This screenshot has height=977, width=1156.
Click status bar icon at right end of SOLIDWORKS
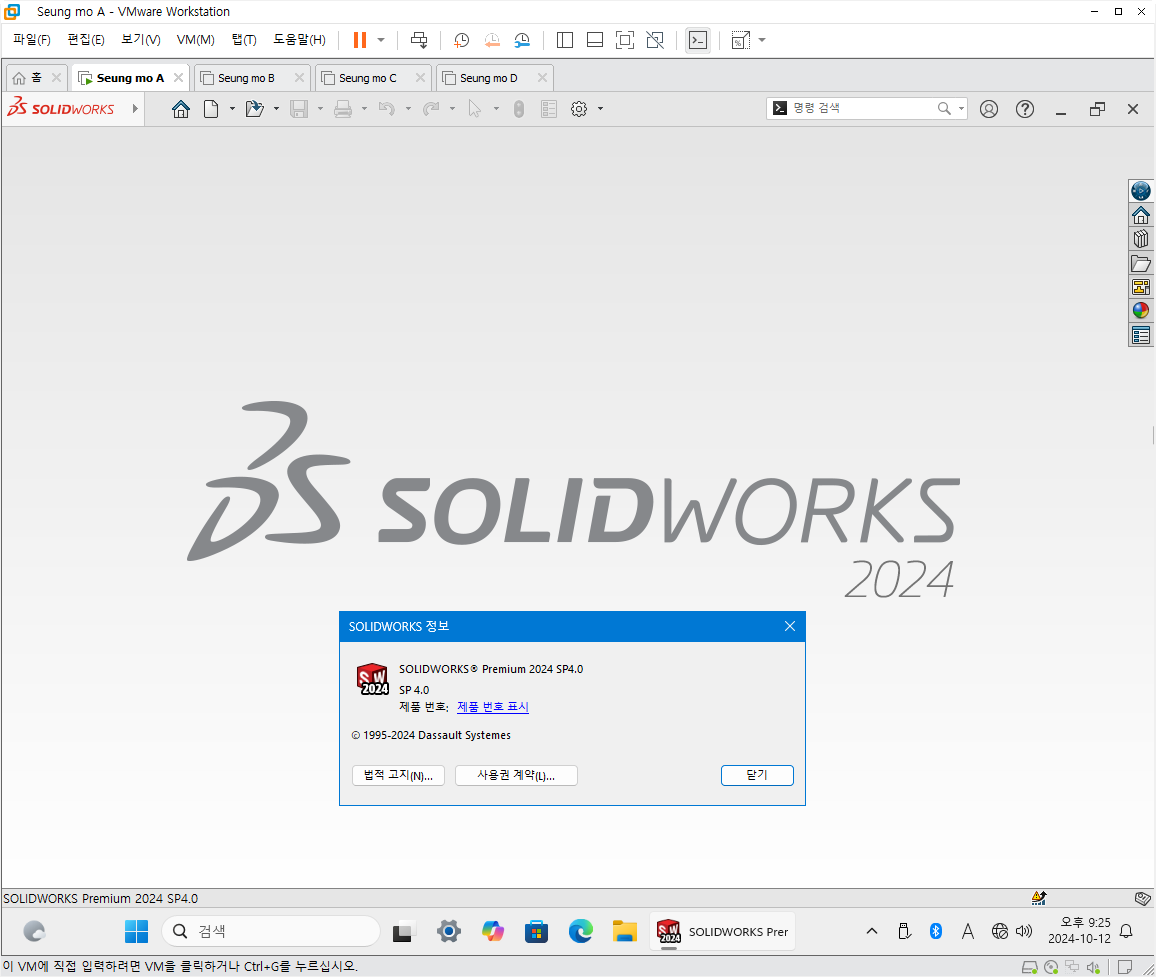(x=1142, y=898)
